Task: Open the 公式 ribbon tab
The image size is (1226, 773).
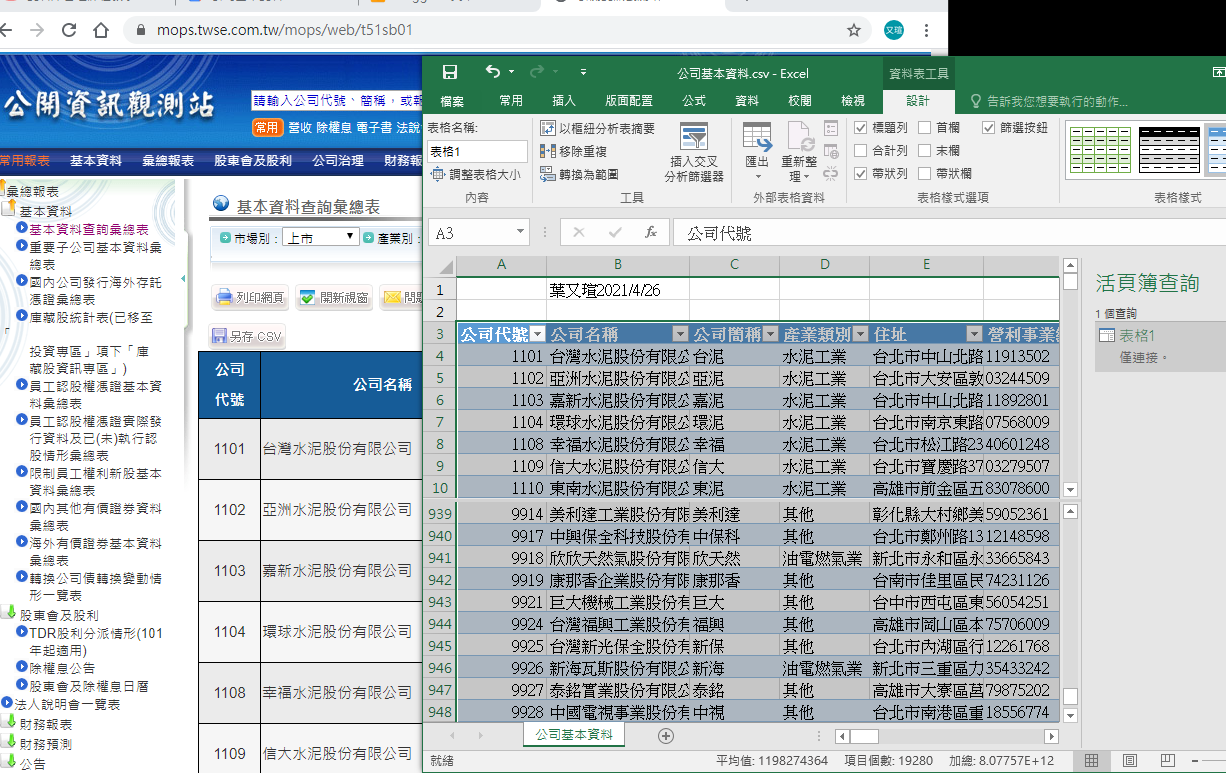Action: click(694, 101)
